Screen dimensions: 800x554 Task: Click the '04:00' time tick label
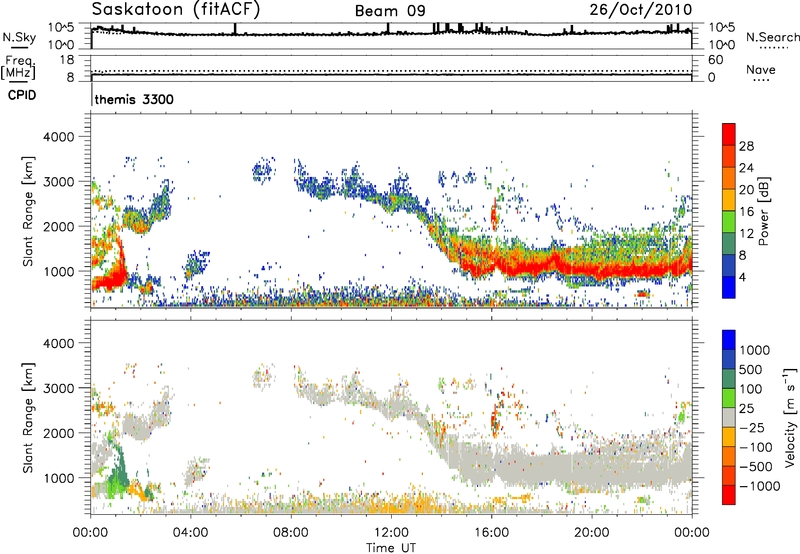click(x=191, y=533)
